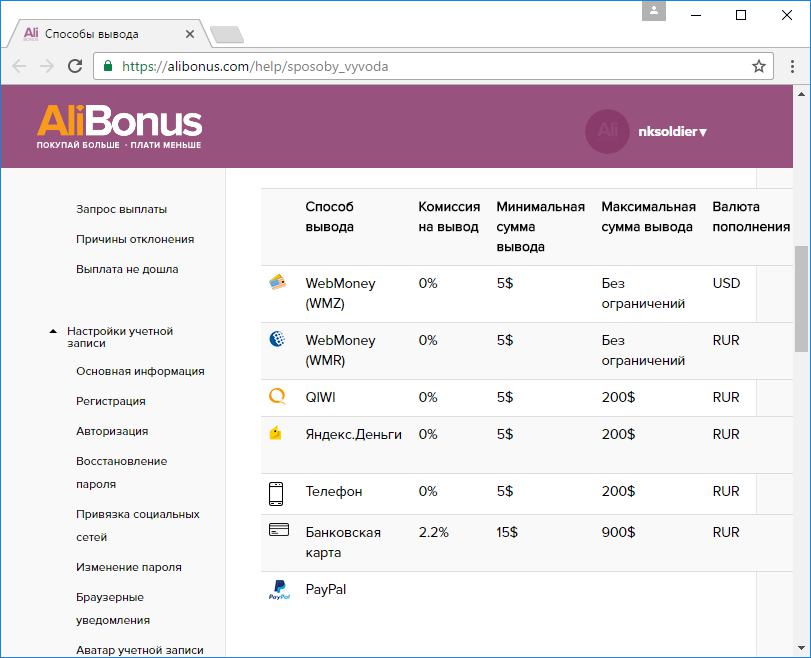Go back using browser back arrow
Image resolution: width=811 pixels, height=658 pixels.
[x=19, y=66]
